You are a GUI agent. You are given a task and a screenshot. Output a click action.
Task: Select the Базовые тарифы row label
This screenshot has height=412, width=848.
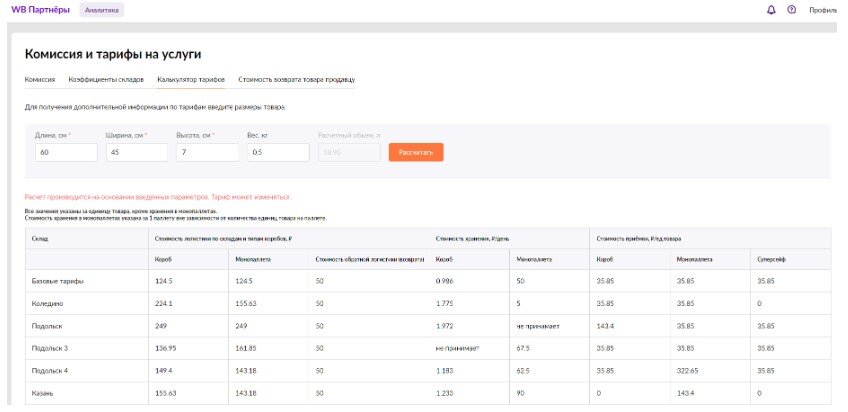(58, 281)
